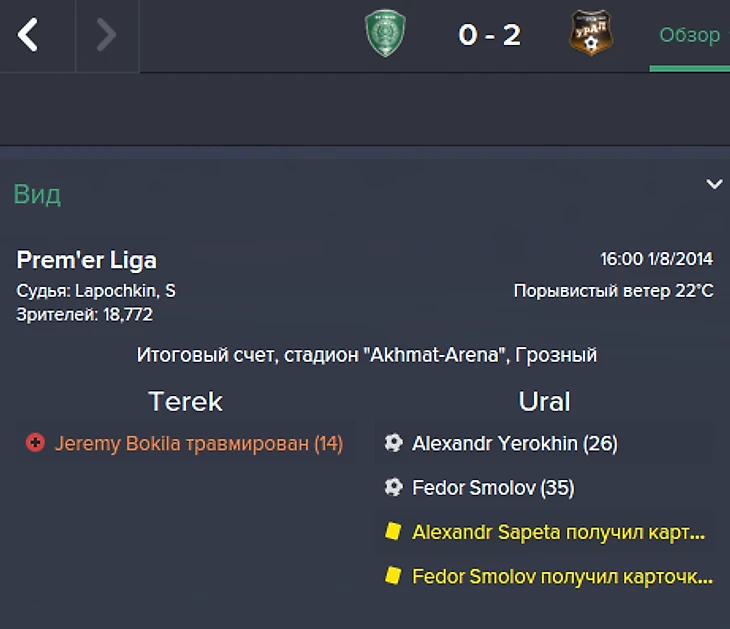730x629 pixels.
Task: Click the goal ball icon beside Smolov
Action: [x=393, y=488]
